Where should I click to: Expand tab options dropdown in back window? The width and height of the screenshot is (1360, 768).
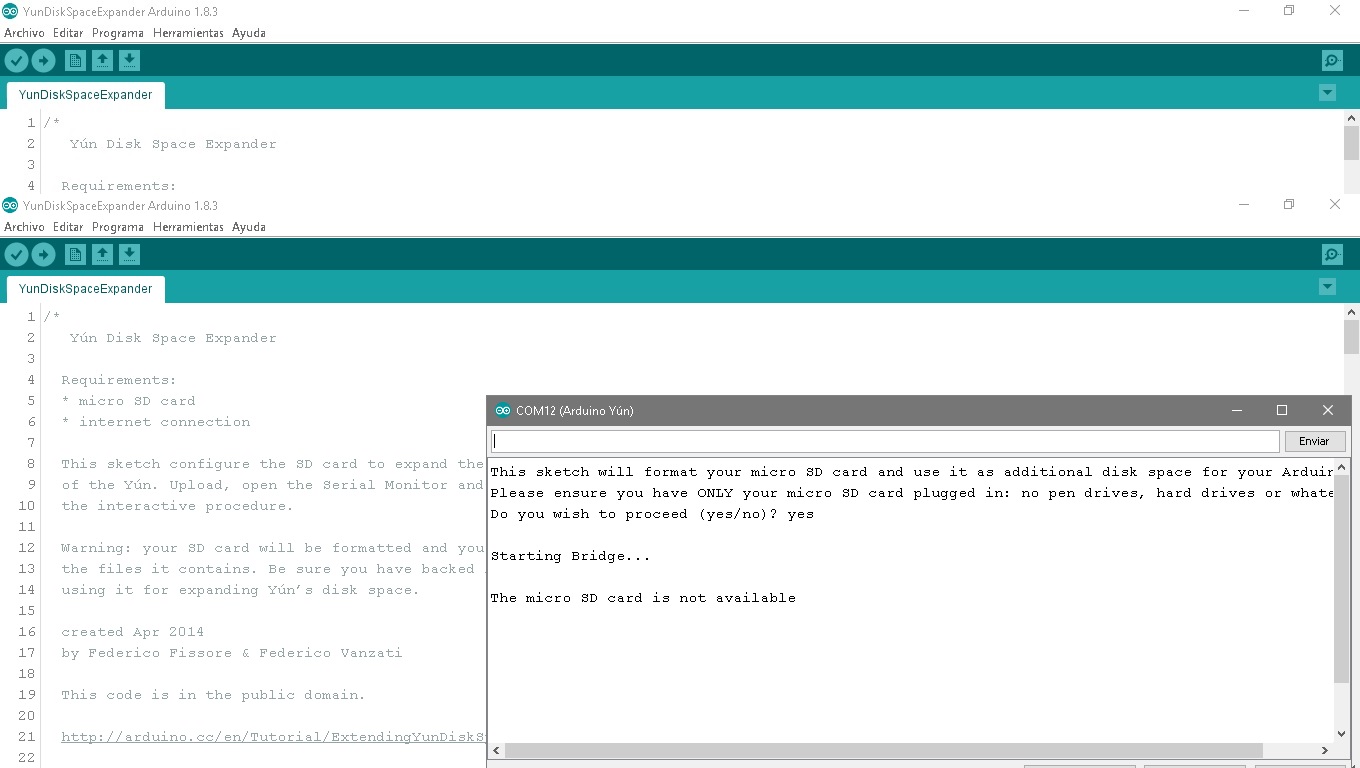tap(1327, 93)
